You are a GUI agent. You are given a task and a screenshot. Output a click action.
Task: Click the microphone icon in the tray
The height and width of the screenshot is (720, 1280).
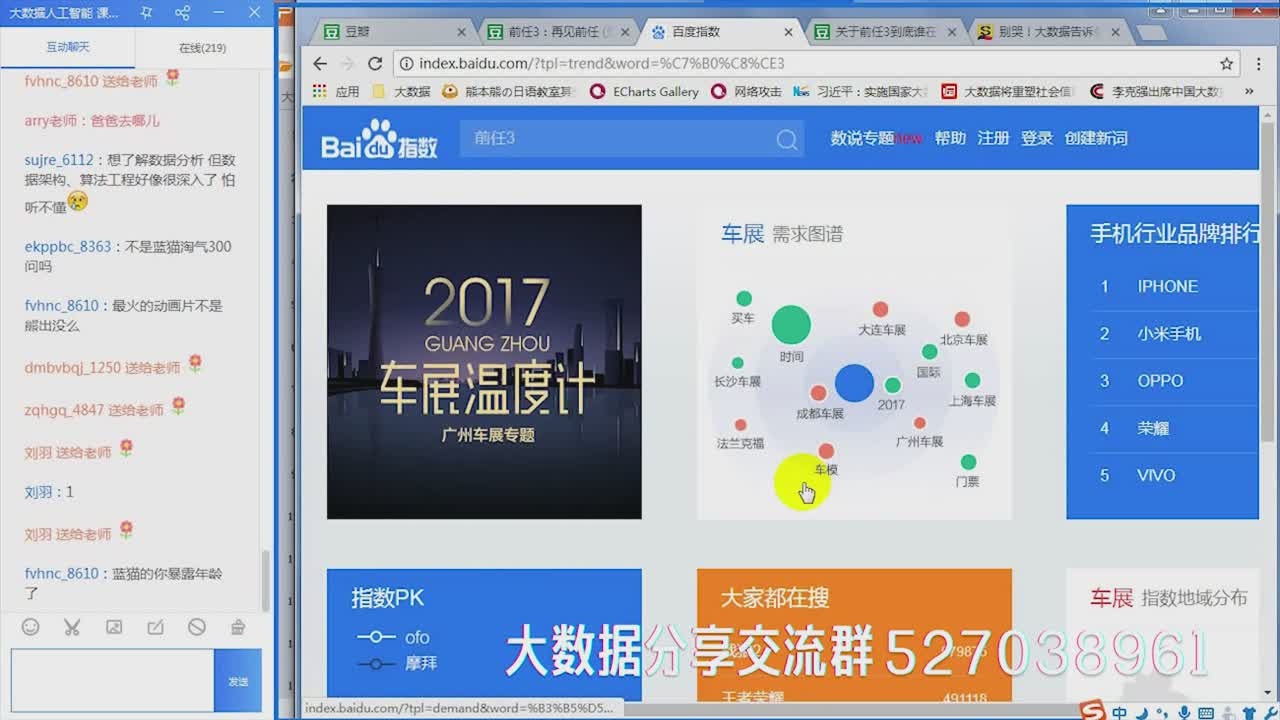[1185, 712]
